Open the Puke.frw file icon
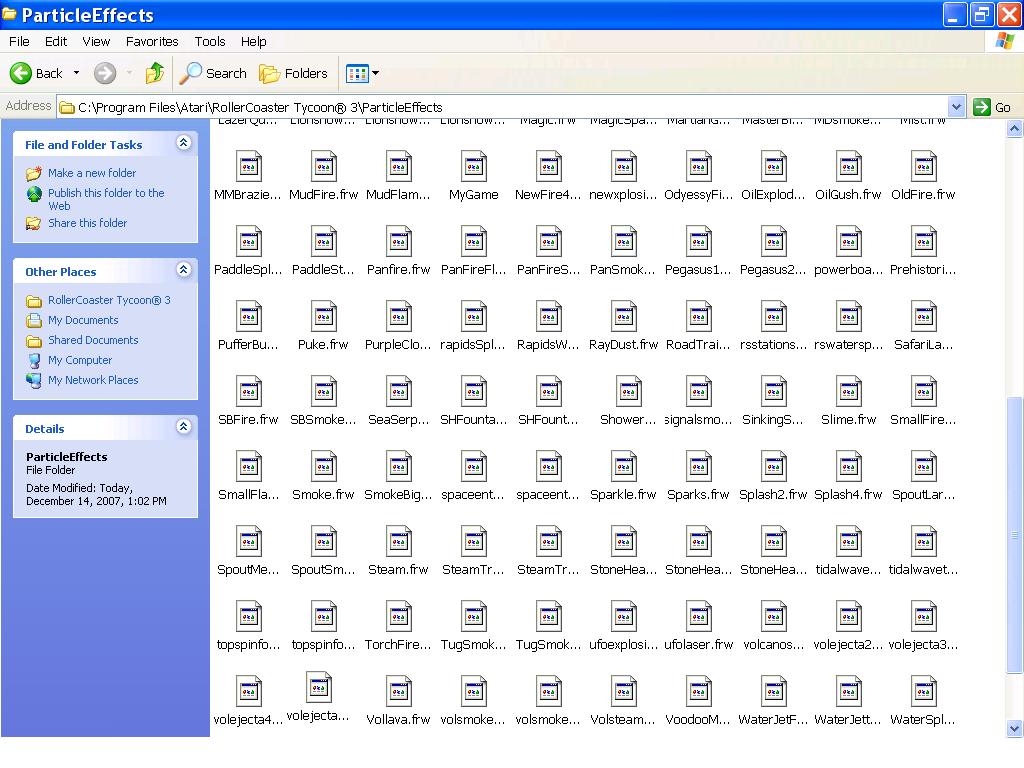The image size is (1024, 768). (x=323, y=317)
